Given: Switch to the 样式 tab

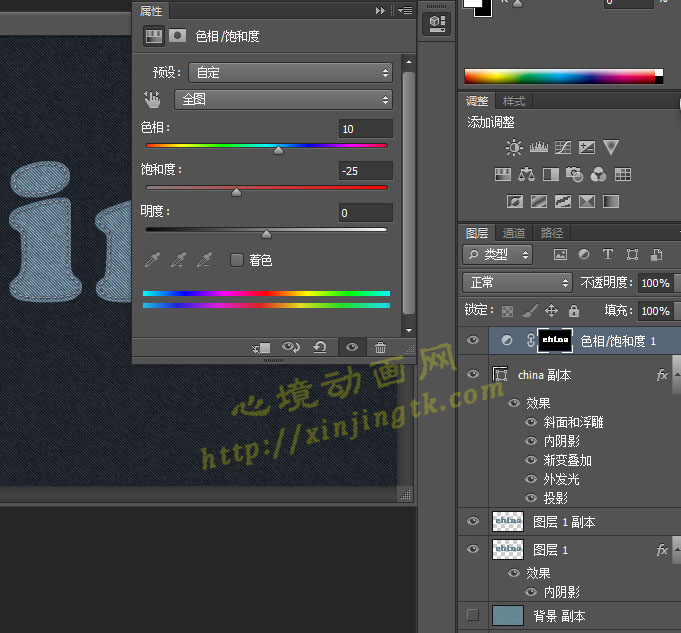Looking at the screenshot, I should click(x=514, y=101).
